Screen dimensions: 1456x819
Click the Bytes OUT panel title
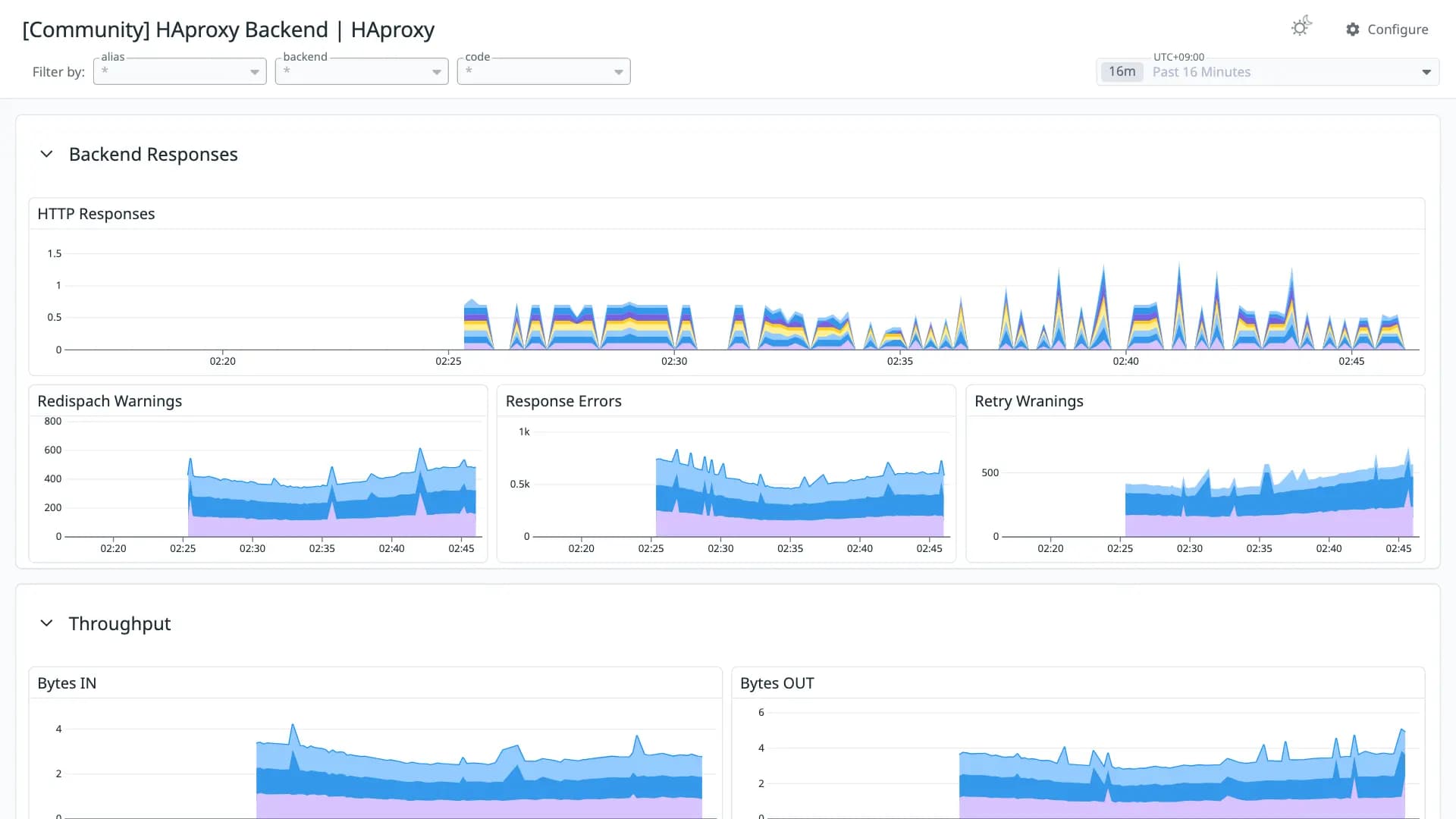point(777,683)
